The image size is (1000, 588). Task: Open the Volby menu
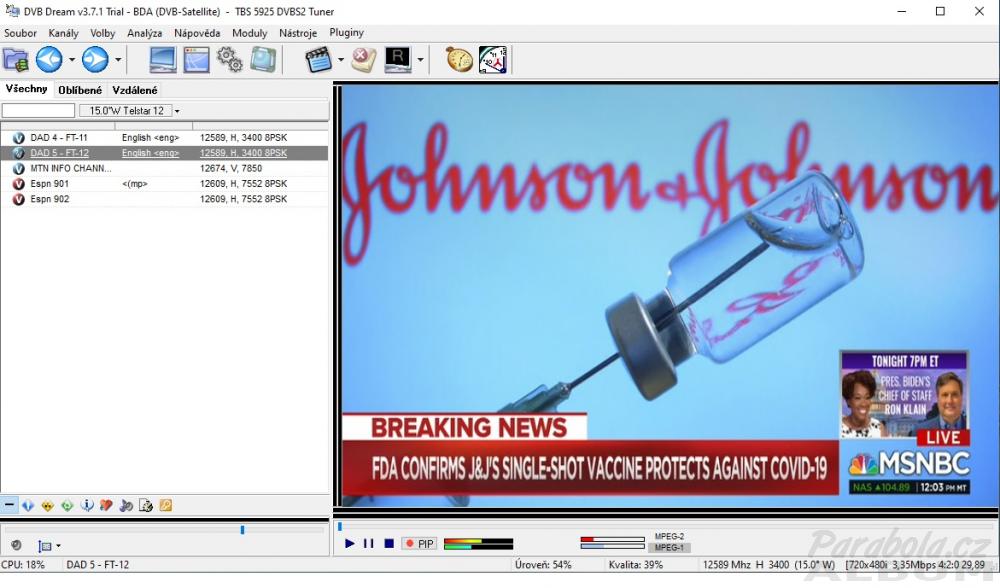[102, 33]
